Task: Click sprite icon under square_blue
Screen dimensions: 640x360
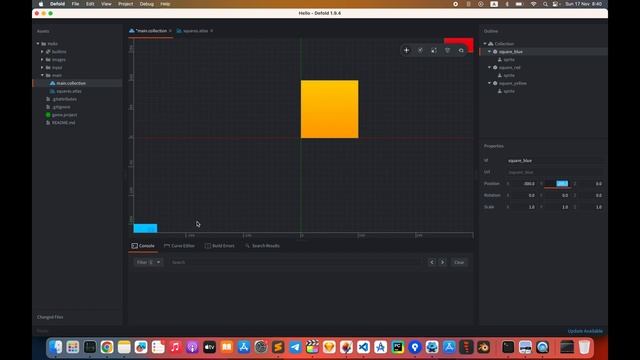Action: pyautogui.click(x=500, y=60)
